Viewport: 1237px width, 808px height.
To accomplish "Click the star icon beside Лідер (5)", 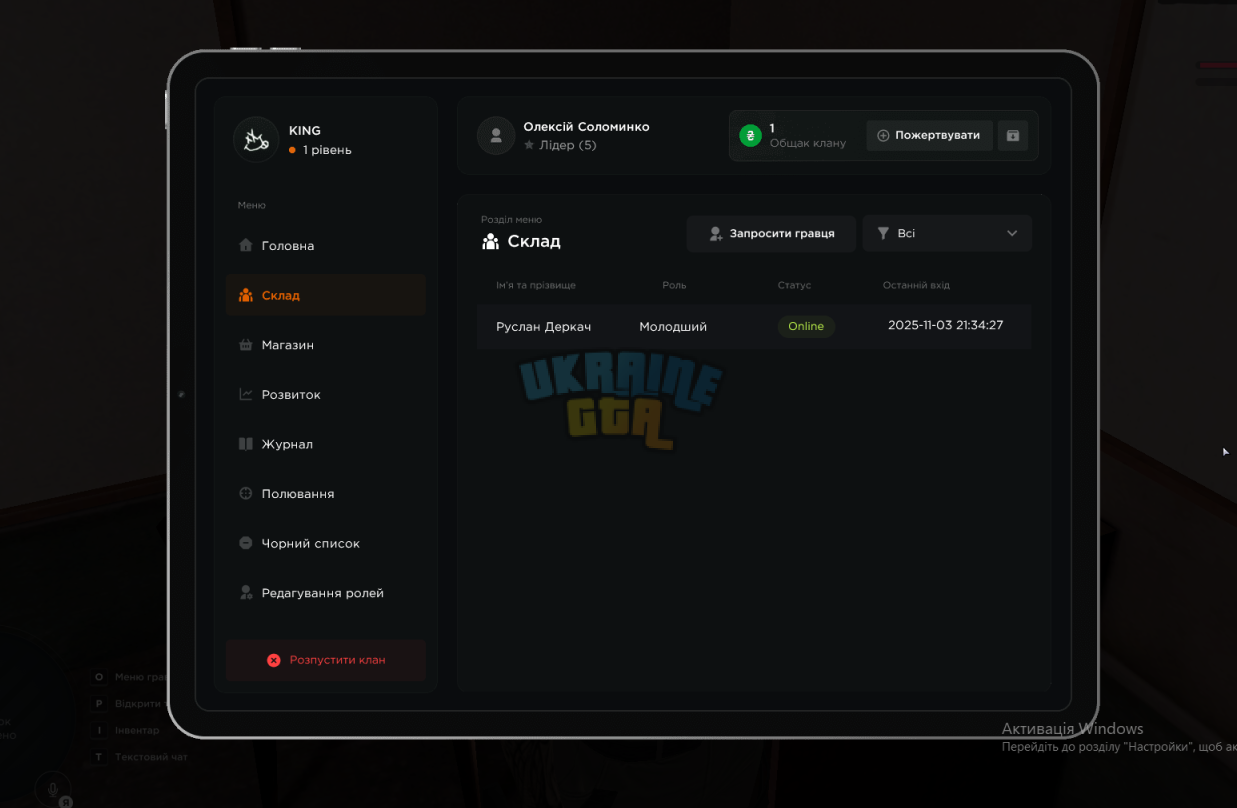I will pos(529,145).
